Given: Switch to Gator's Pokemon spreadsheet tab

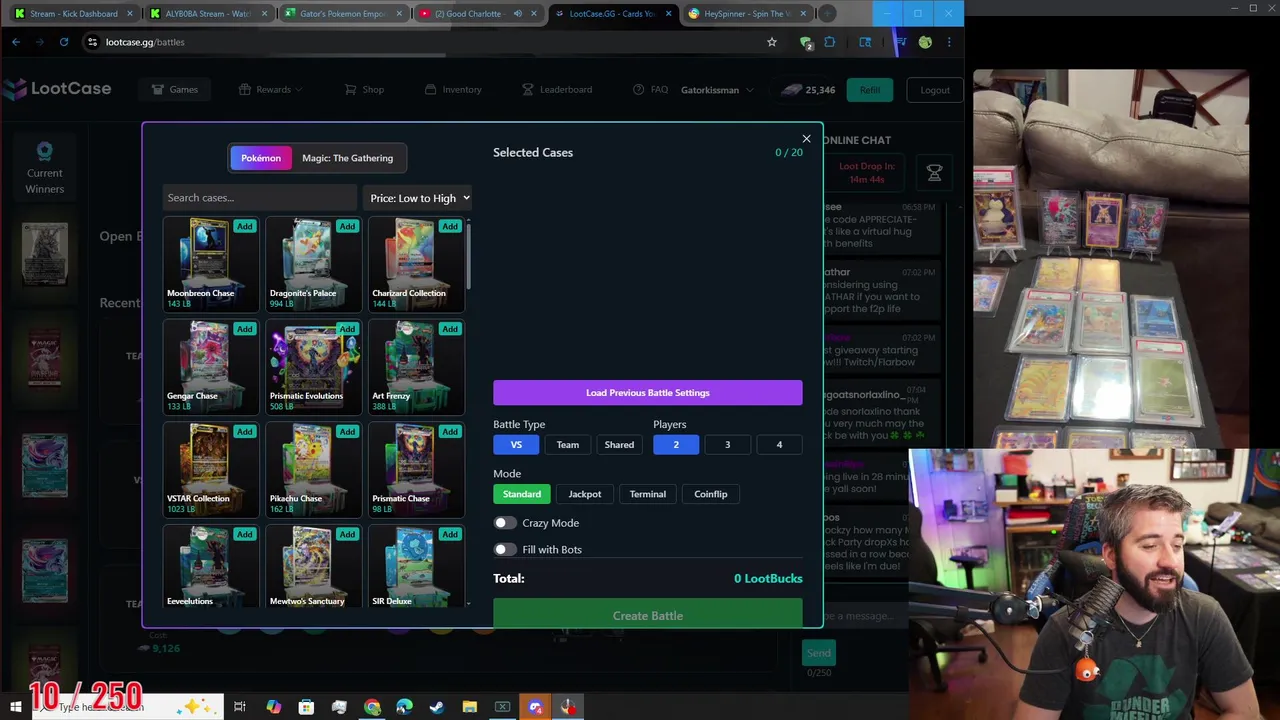Looking at the screenshot, I should (344, 14).
